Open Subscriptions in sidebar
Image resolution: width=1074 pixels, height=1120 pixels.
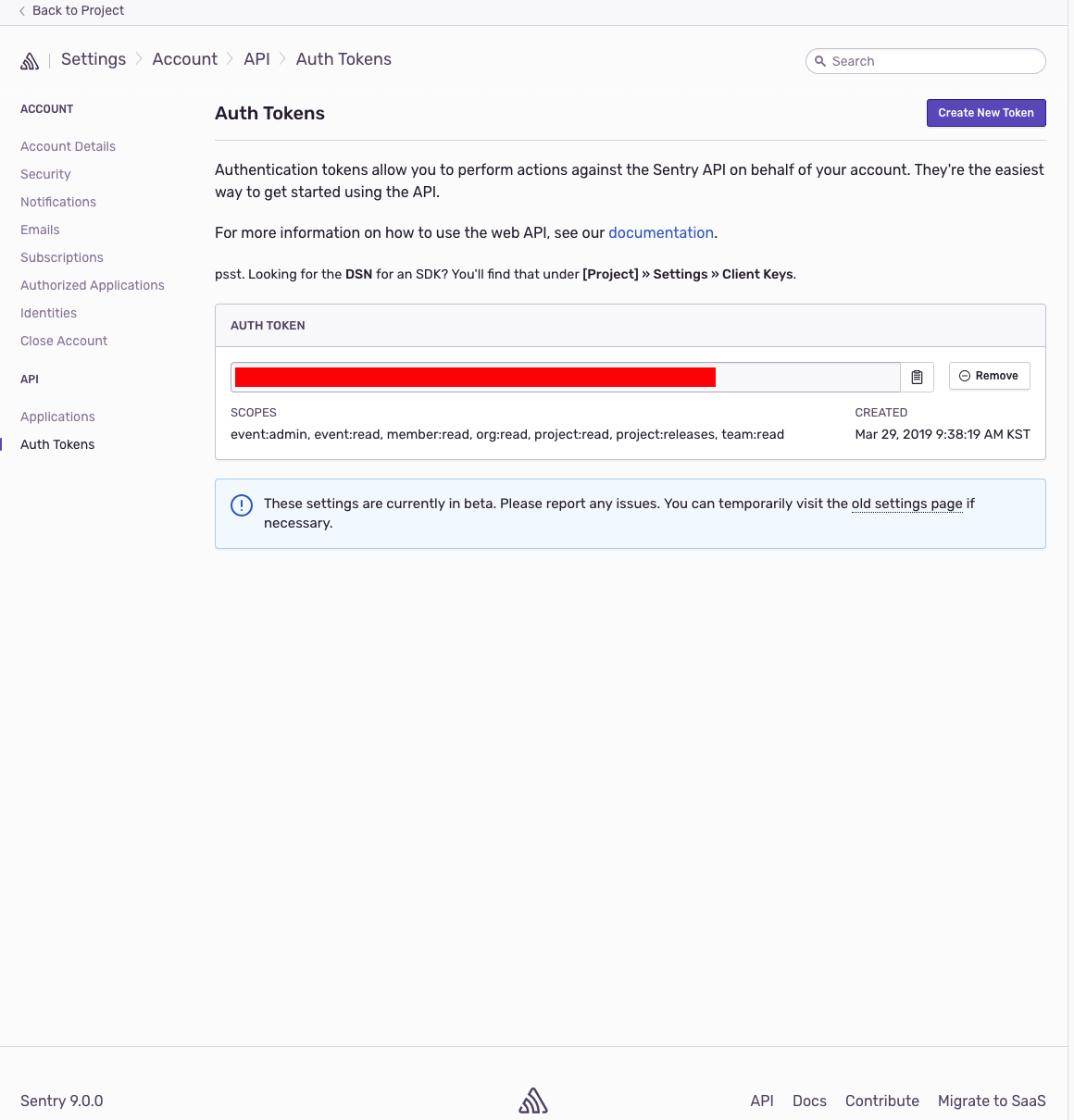[x=62, y=257]
